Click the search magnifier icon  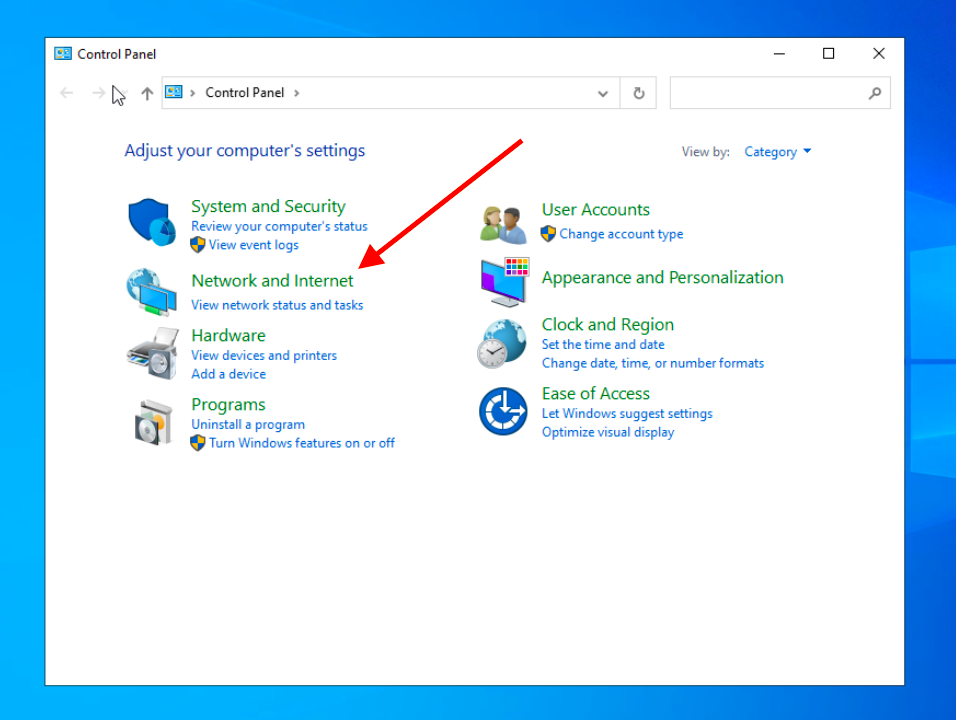pyautogui.click(x=875, y=93)
